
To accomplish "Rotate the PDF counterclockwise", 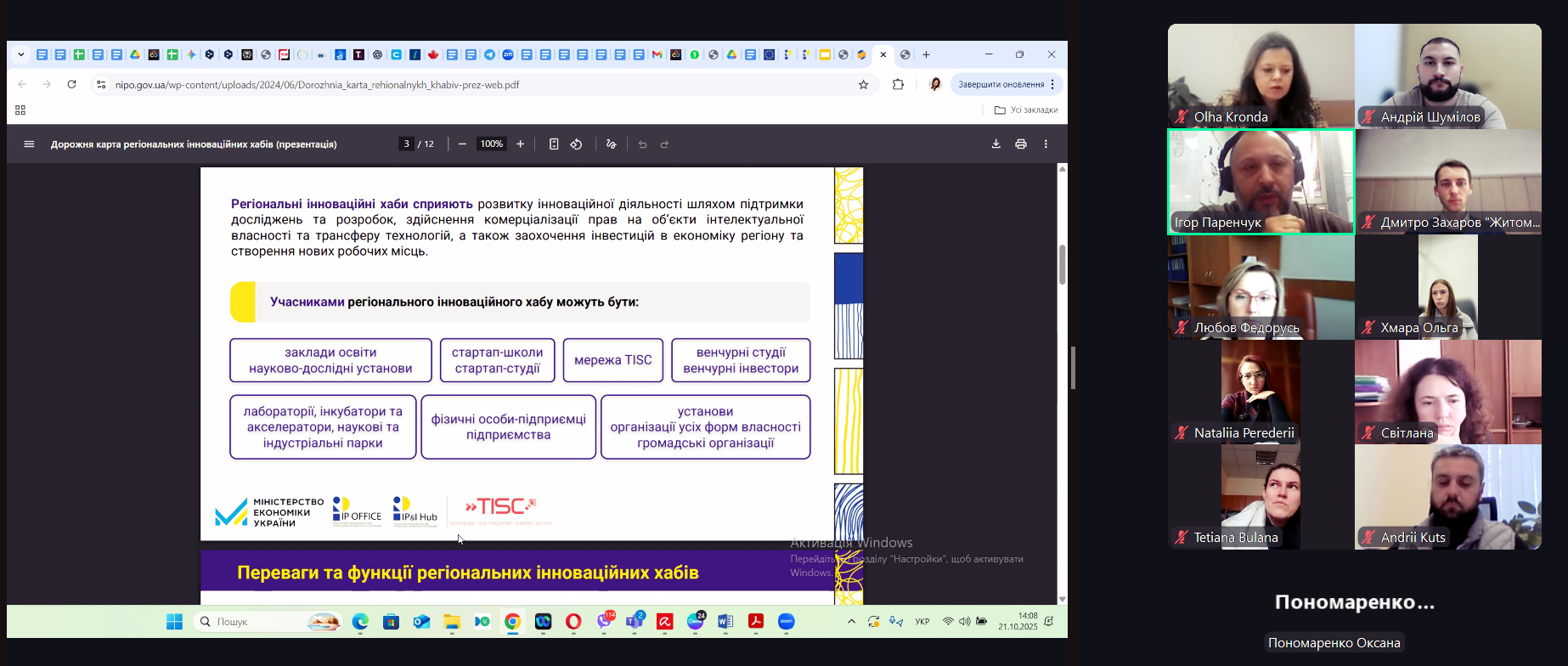I will coord(577,144).
